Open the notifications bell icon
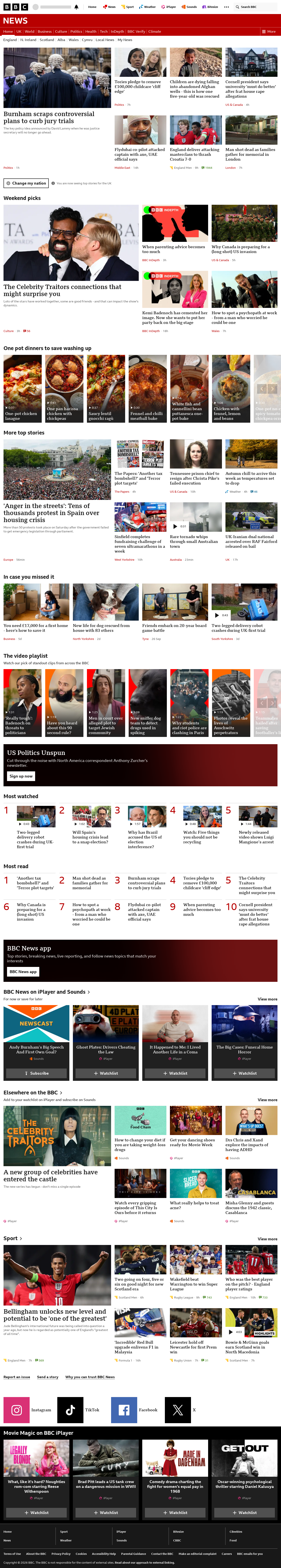The width and height of the screenshot is (281, 1568). click(76, 7)
